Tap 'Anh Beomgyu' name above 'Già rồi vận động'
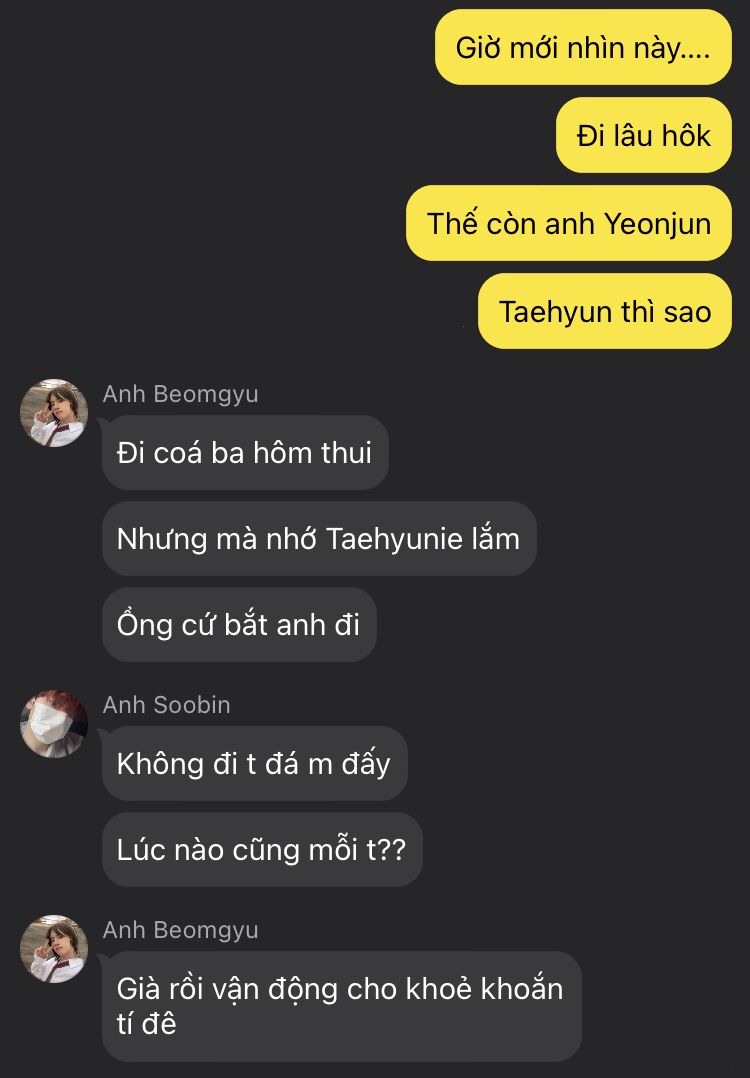The width and height of the screenshot is (750, 1078). pyautogui.click(x=180, y=930)
